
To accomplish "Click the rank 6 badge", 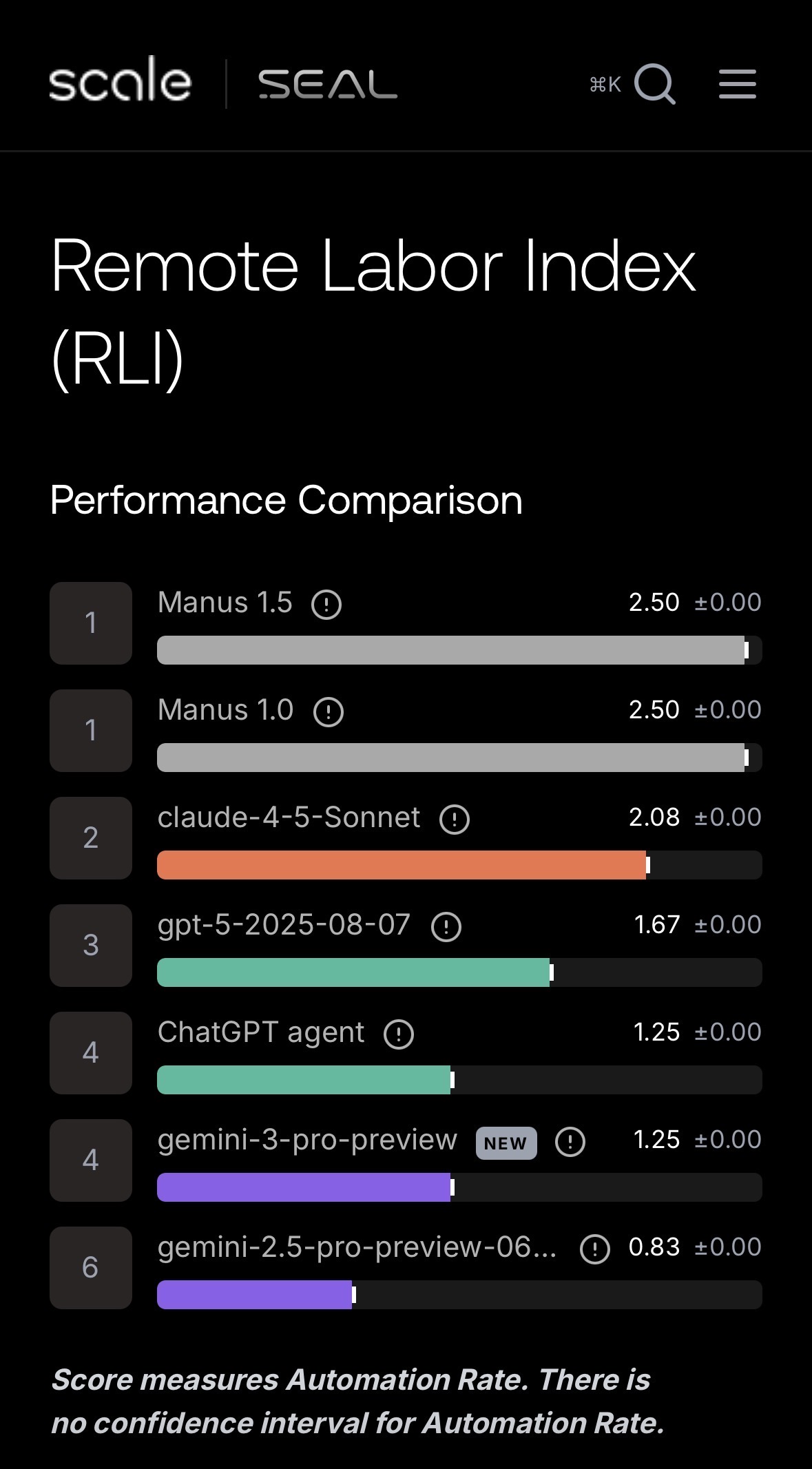I will [91, 1267].
